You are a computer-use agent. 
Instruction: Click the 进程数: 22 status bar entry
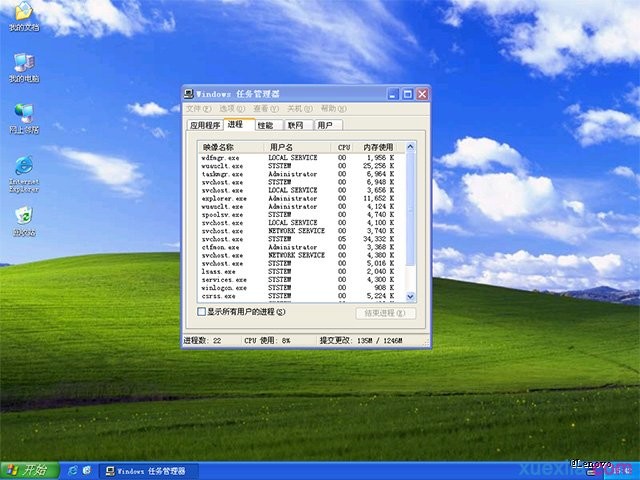(x=202, y=340)
